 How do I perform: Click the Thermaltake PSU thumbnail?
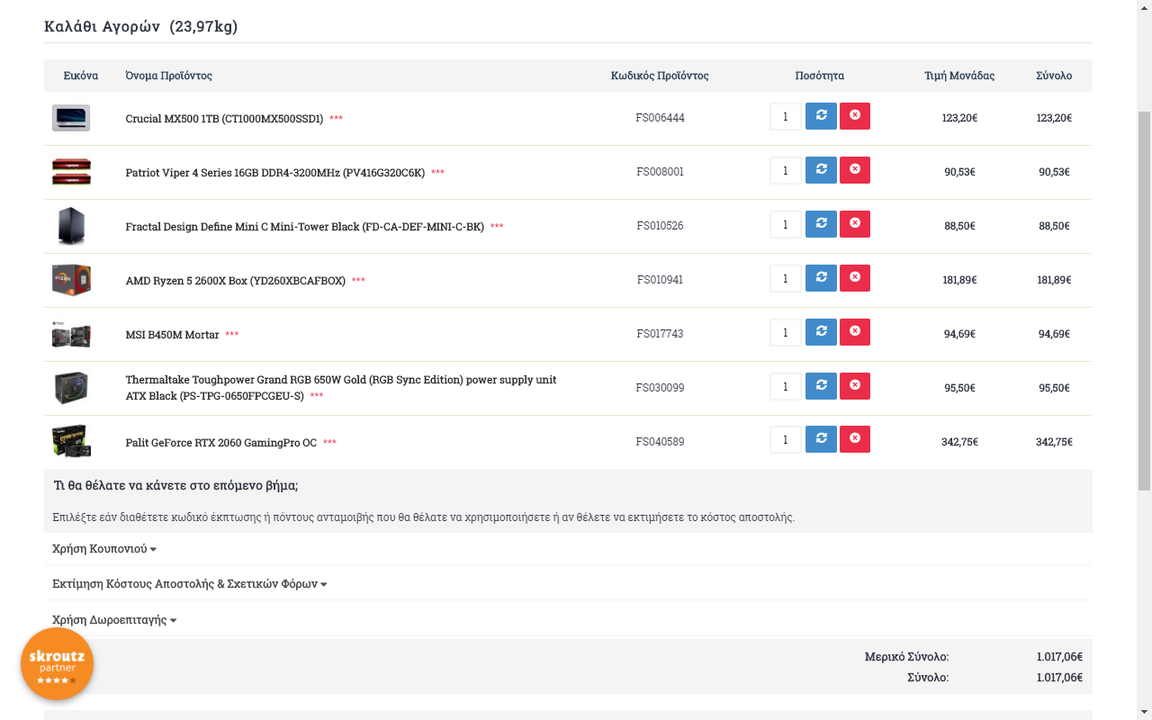[x=71, y=388]
